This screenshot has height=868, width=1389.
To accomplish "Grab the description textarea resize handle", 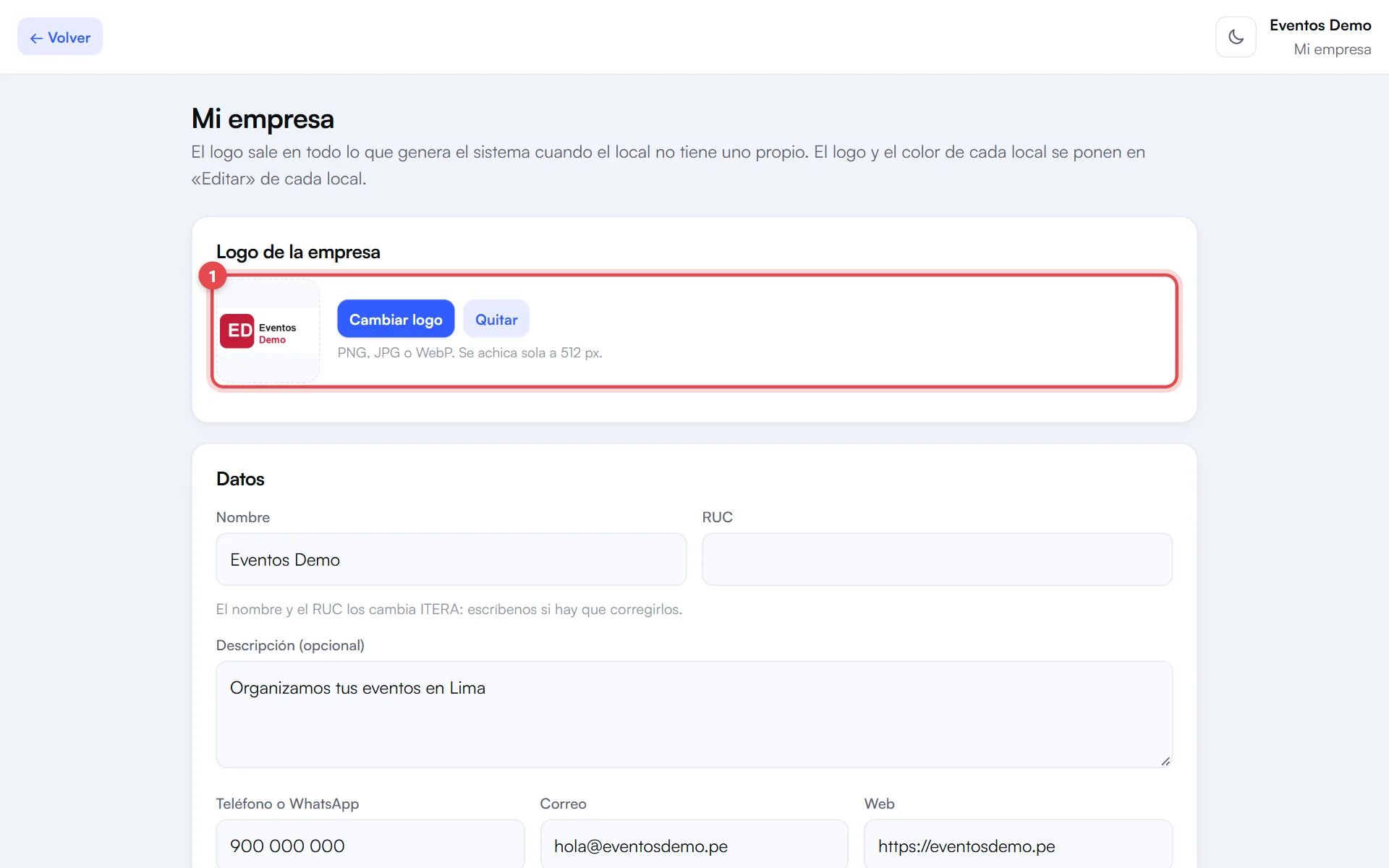I will tap(1165, 761).
